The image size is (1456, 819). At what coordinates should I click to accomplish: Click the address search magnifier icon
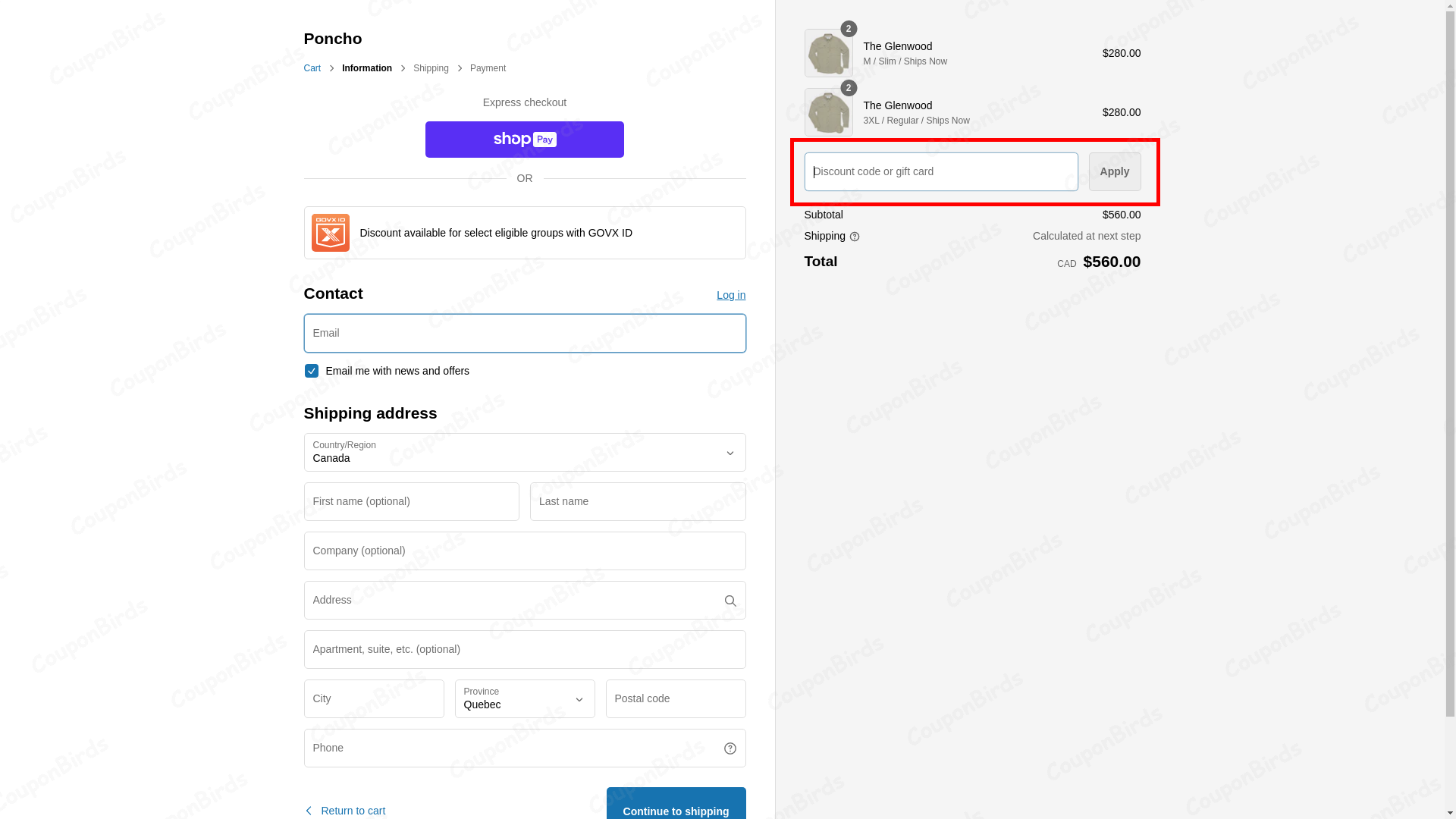coord(730,601)
